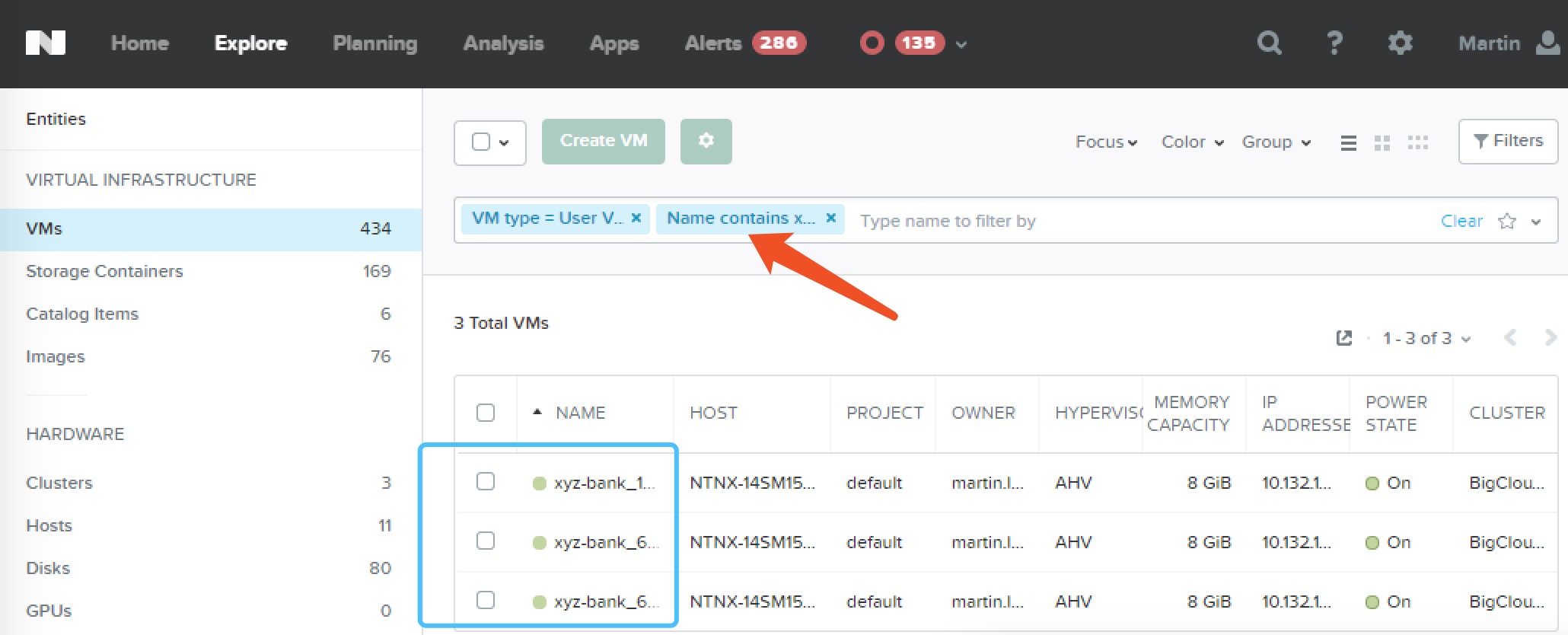Screen dimensions: 1568x635
Task: Select Disks in the sidebar
Action: tap(211, 568)
